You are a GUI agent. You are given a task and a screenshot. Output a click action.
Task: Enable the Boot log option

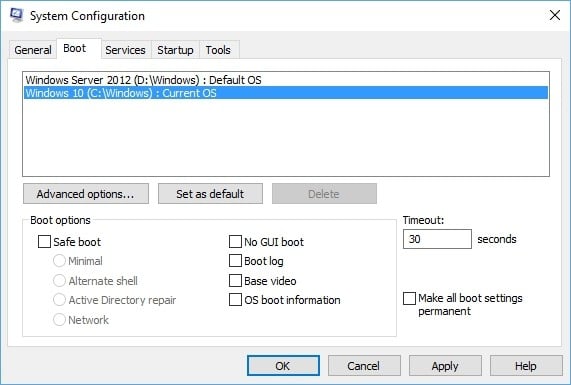[235, 261]
